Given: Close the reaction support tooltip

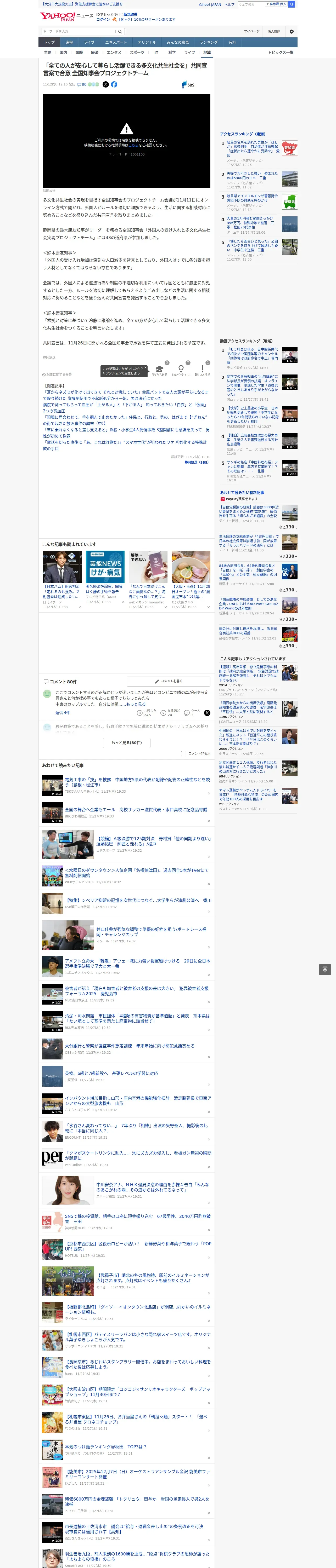Looking at the screenshot, I should tap(145, 368).
